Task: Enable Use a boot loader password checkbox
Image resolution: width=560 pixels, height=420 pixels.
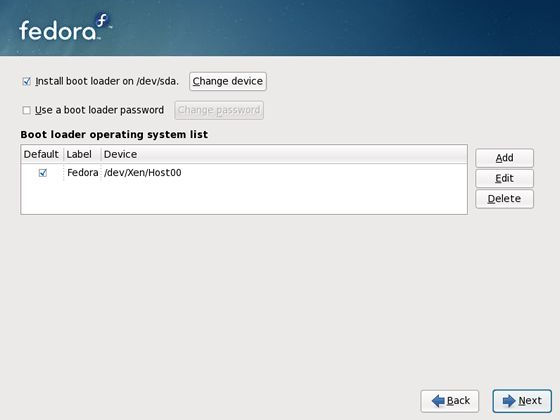Action: point(26,110)
